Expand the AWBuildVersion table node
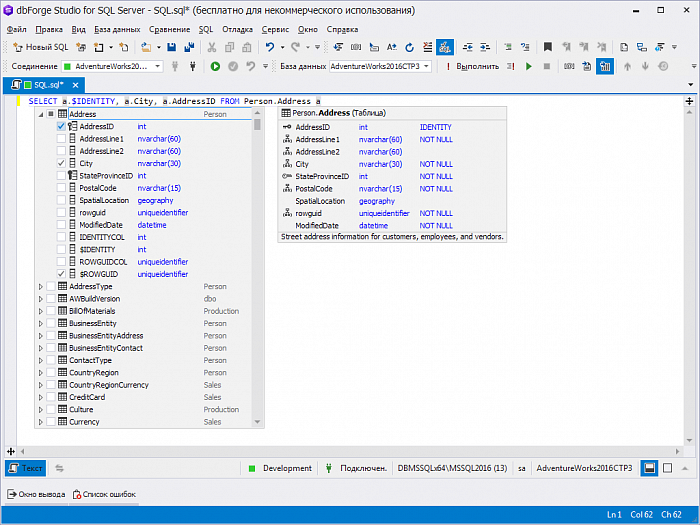 pyautogui.click(x=41, y=299)
